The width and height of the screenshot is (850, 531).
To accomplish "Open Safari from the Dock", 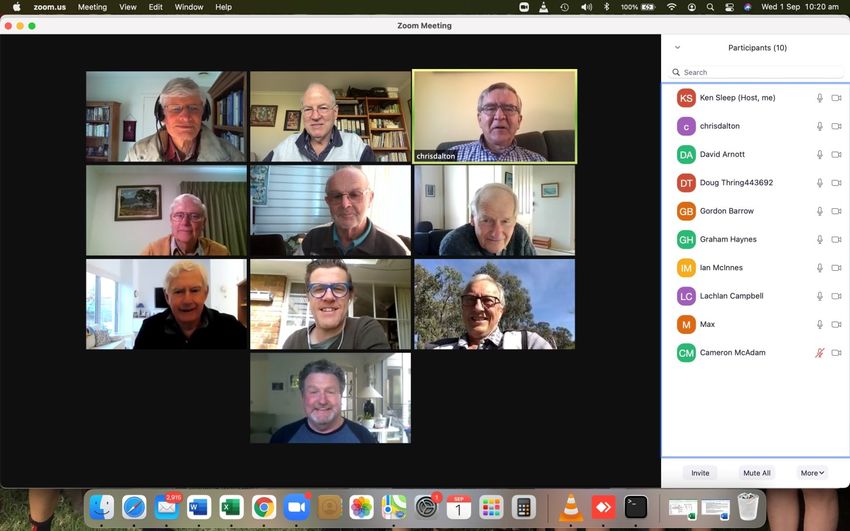I will coord(134,507).
